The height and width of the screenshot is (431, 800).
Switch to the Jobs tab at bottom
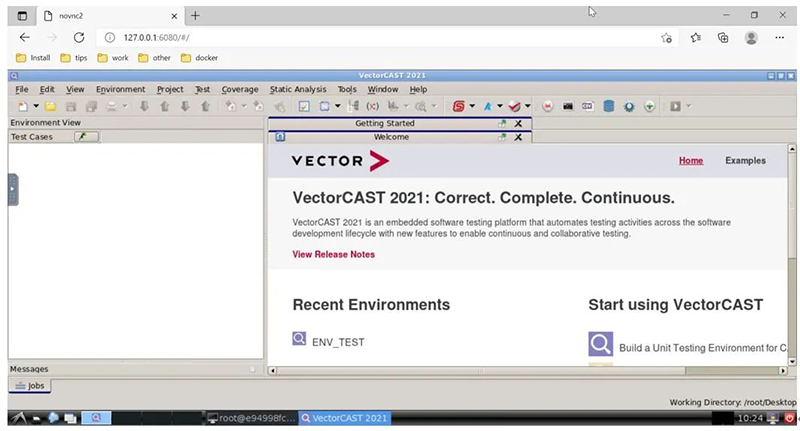pos(30,386)
